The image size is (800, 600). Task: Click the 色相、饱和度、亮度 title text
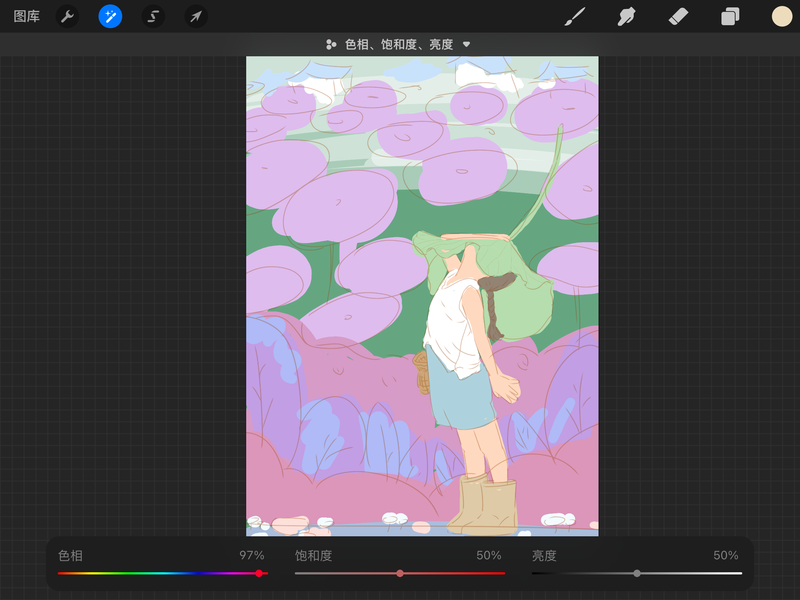click(399, 44)
